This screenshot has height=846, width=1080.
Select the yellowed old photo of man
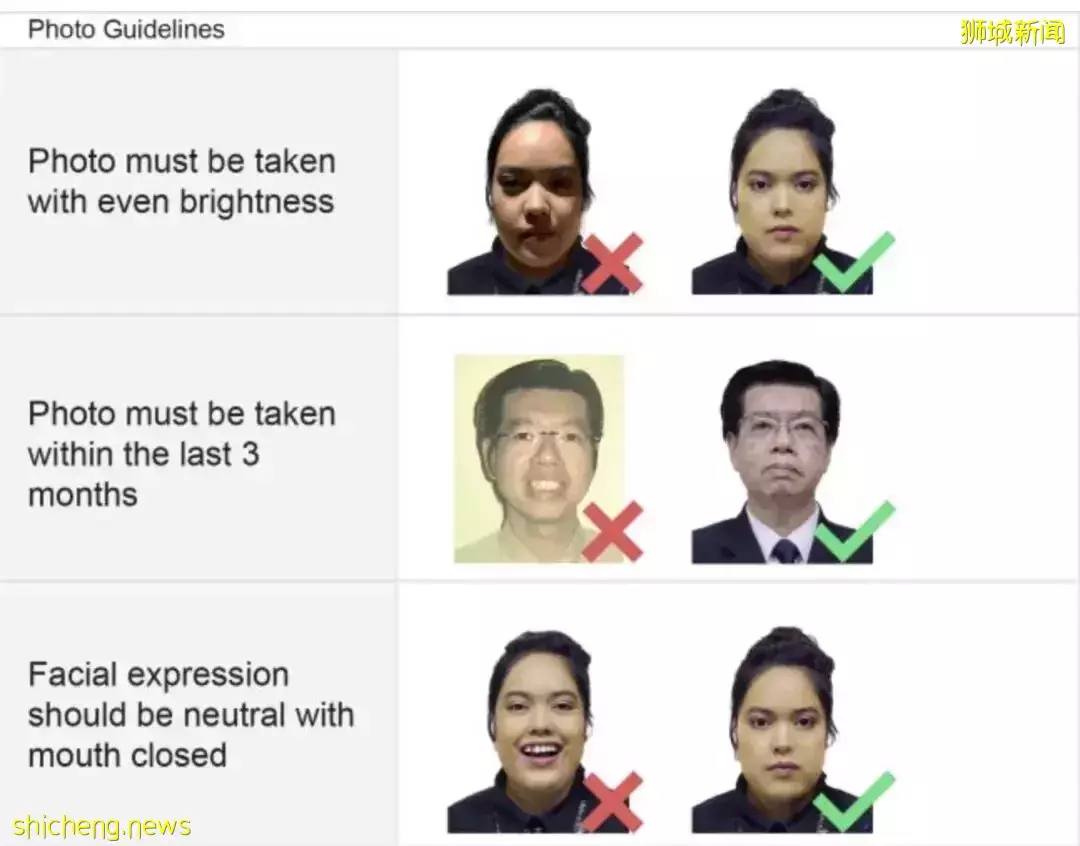(539, 459)
